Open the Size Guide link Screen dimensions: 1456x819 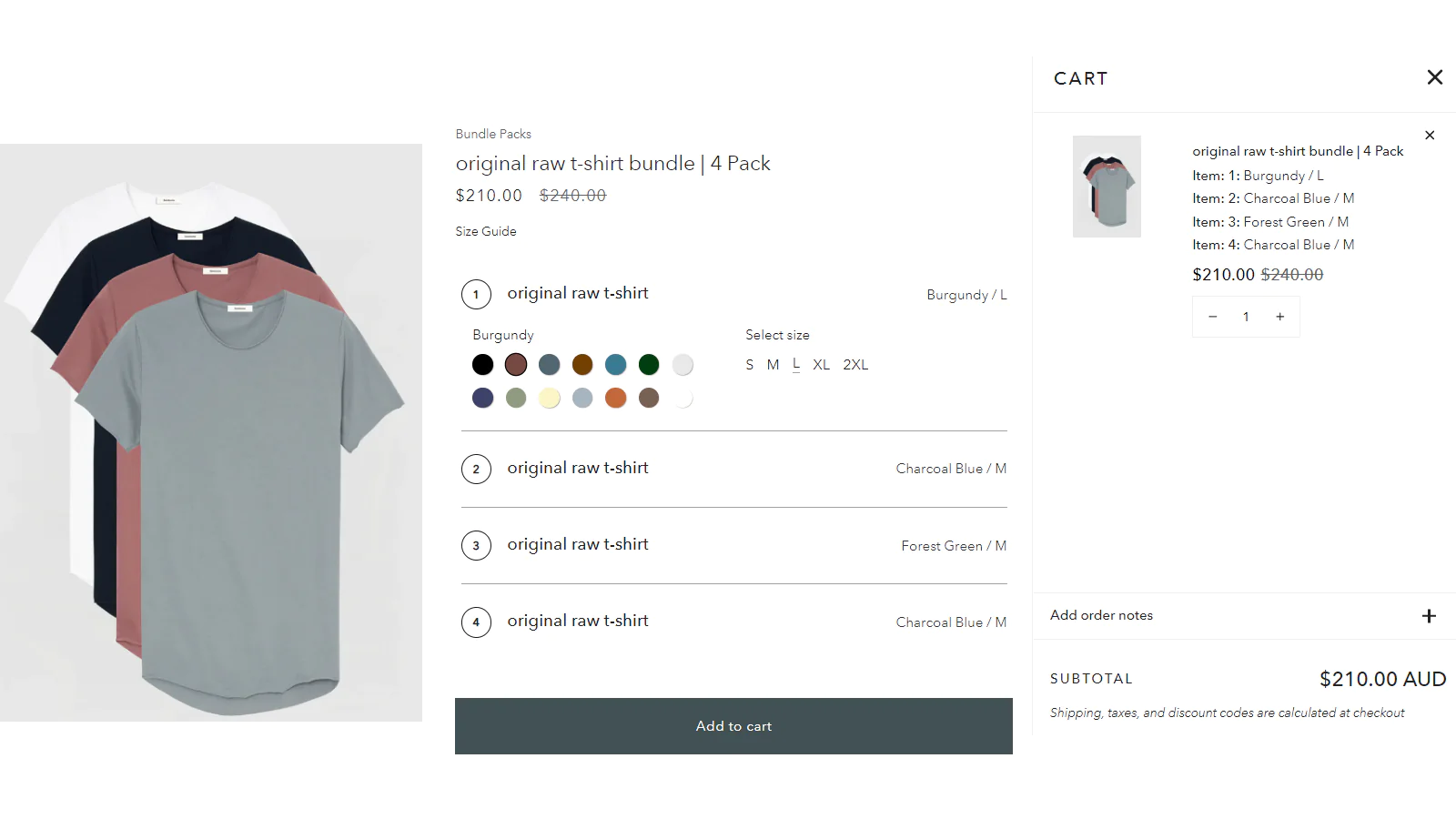click(486, 231)
